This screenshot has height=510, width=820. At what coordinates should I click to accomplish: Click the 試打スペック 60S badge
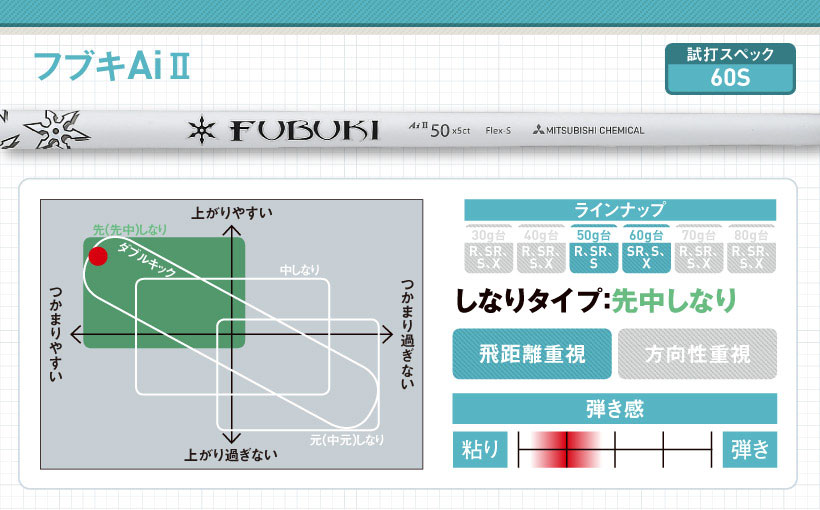(730, 67)
